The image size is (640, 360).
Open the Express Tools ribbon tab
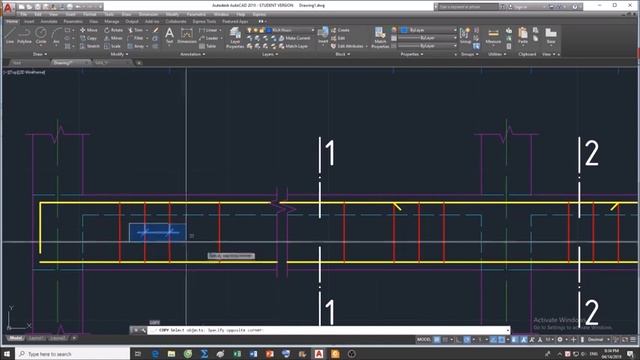tap(204, 21)
